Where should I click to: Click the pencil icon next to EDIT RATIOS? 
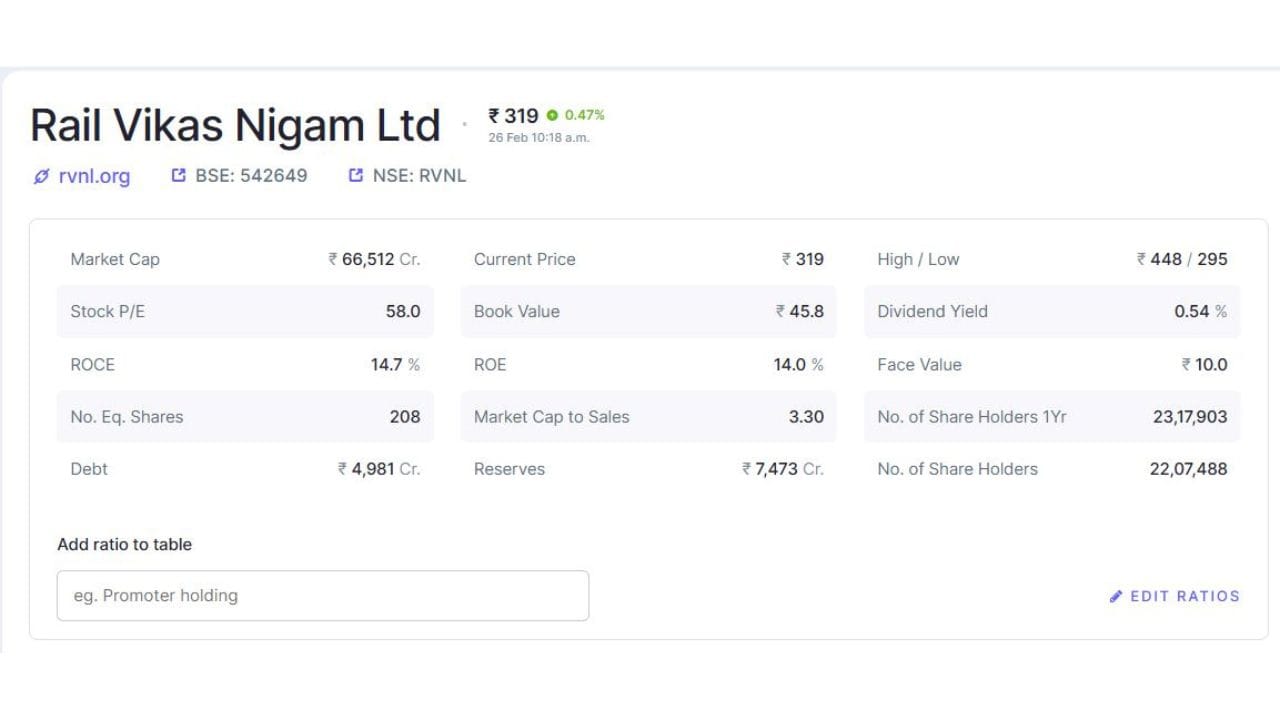[1116, 596]
